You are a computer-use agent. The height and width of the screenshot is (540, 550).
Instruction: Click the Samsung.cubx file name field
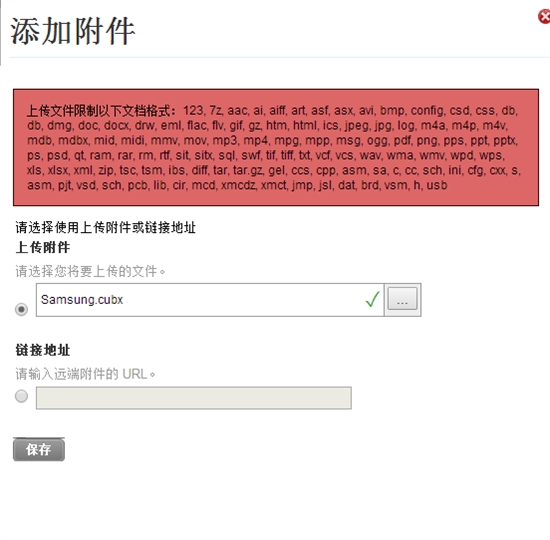(x=210, y=300)
